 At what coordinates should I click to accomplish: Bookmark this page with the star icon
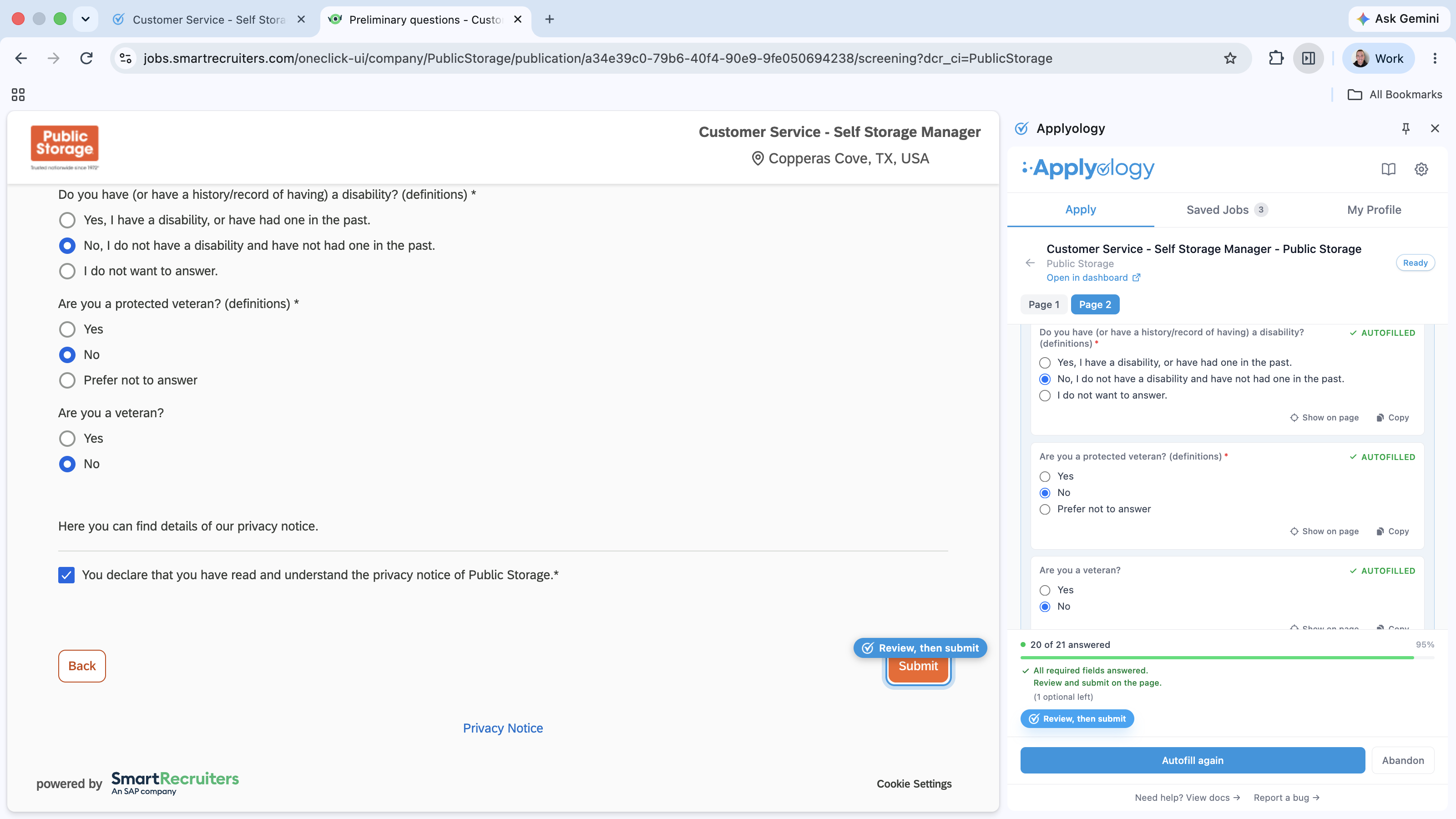pyautogui.click(x=1230, y=58)
